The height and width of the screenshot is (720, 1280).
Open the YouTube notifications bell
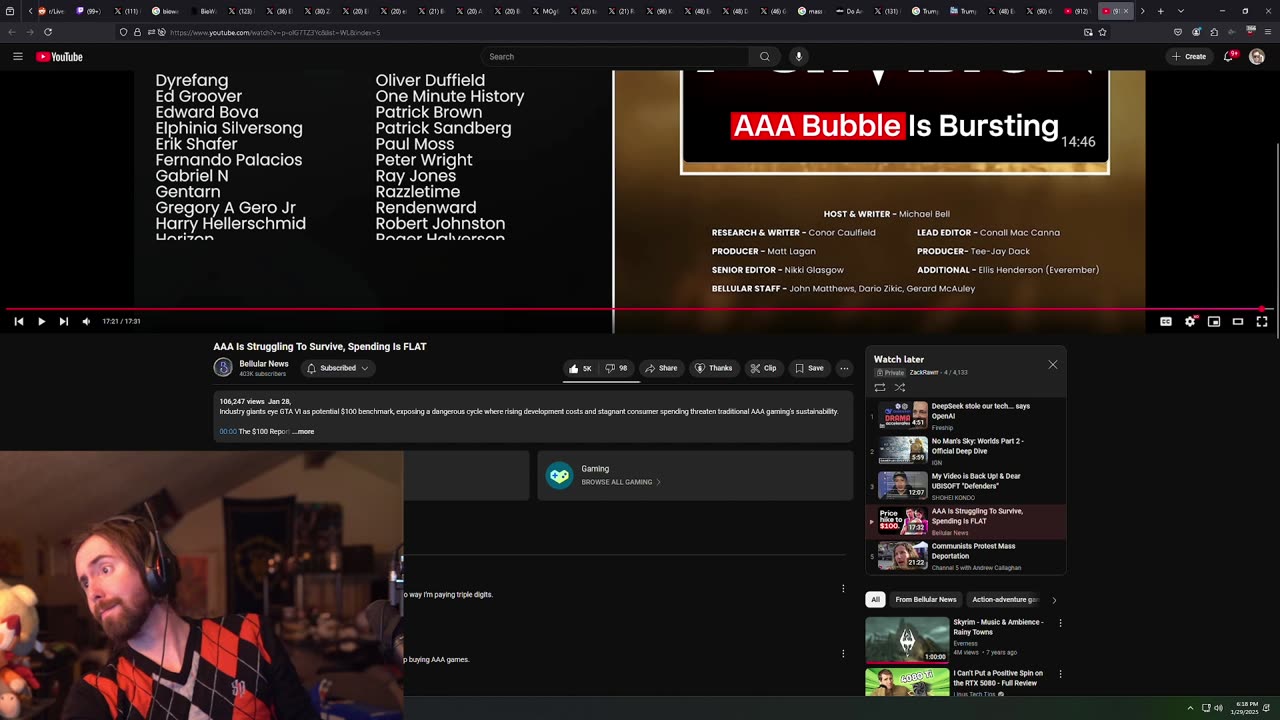[1229, 57]
